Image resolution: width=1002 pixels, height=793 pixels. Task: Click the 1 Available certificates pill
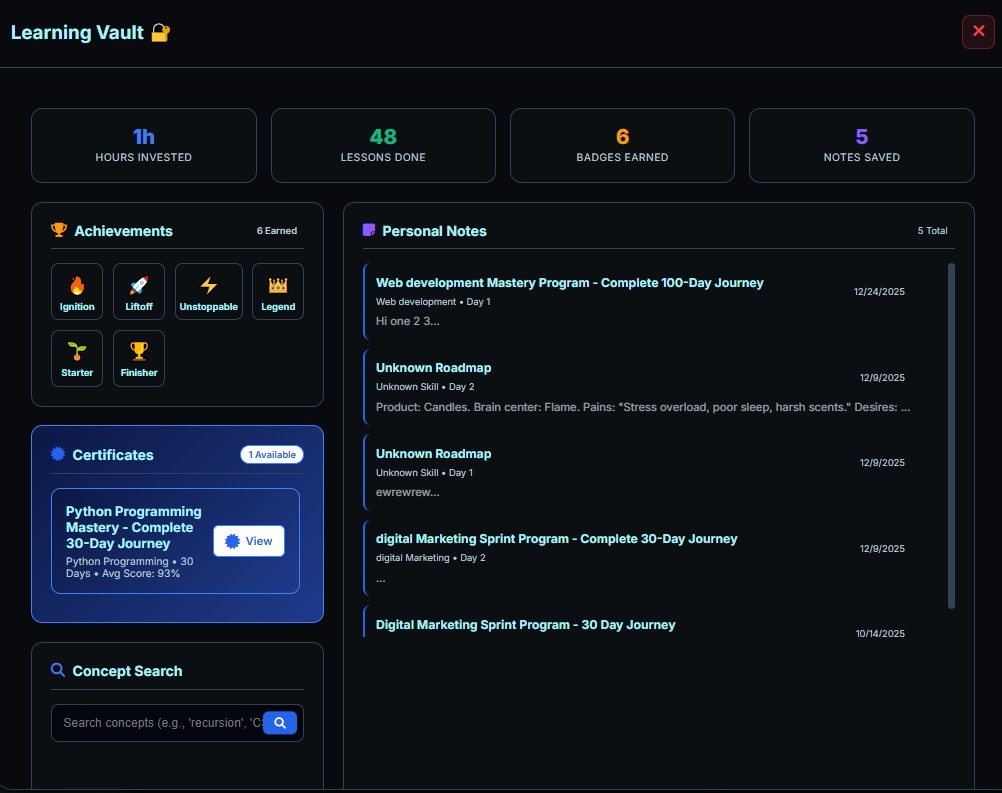(x=272, y=454)
